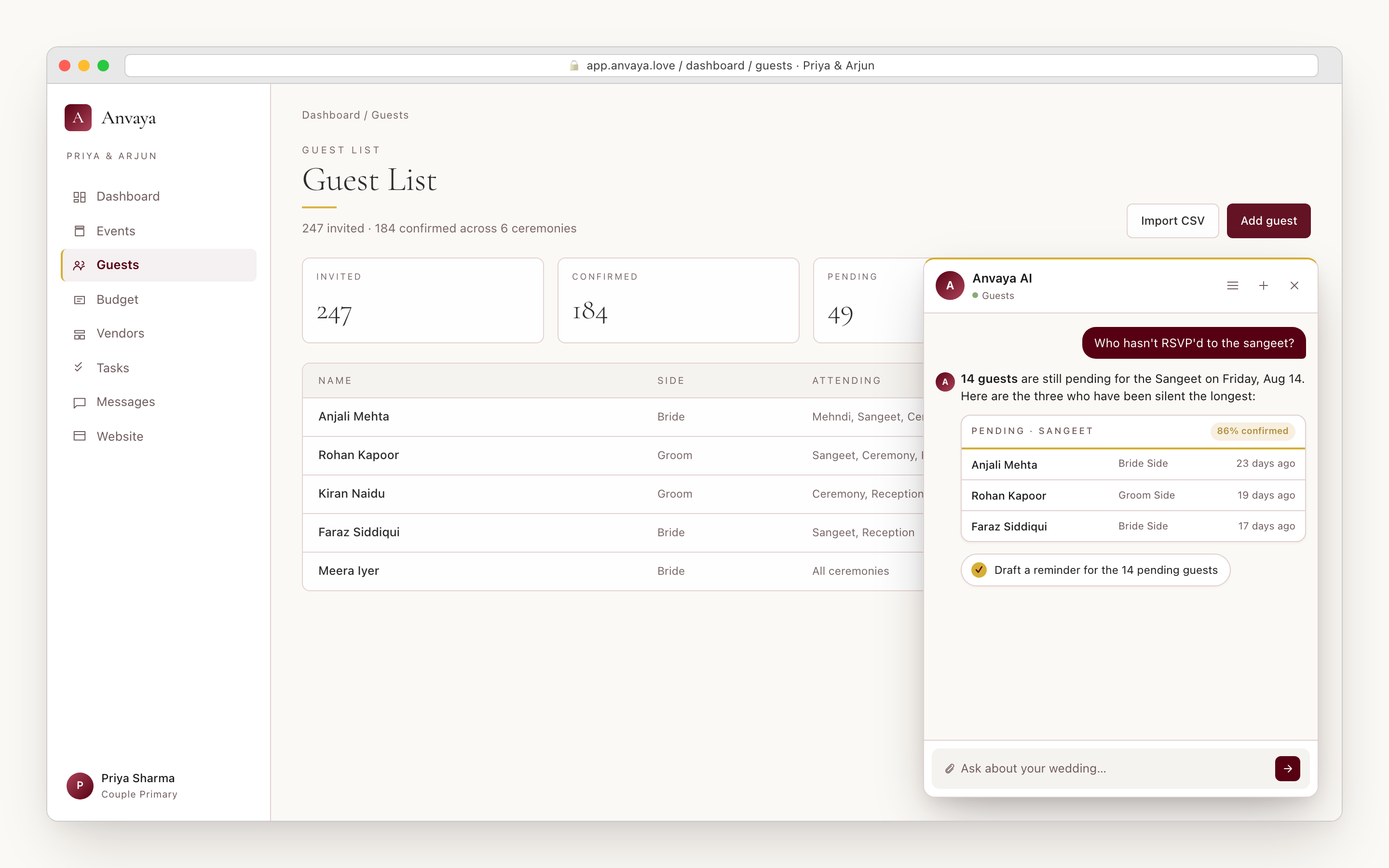Click the small AI avatar beside the reply
1389x868 pixels.
coord(945,382)
